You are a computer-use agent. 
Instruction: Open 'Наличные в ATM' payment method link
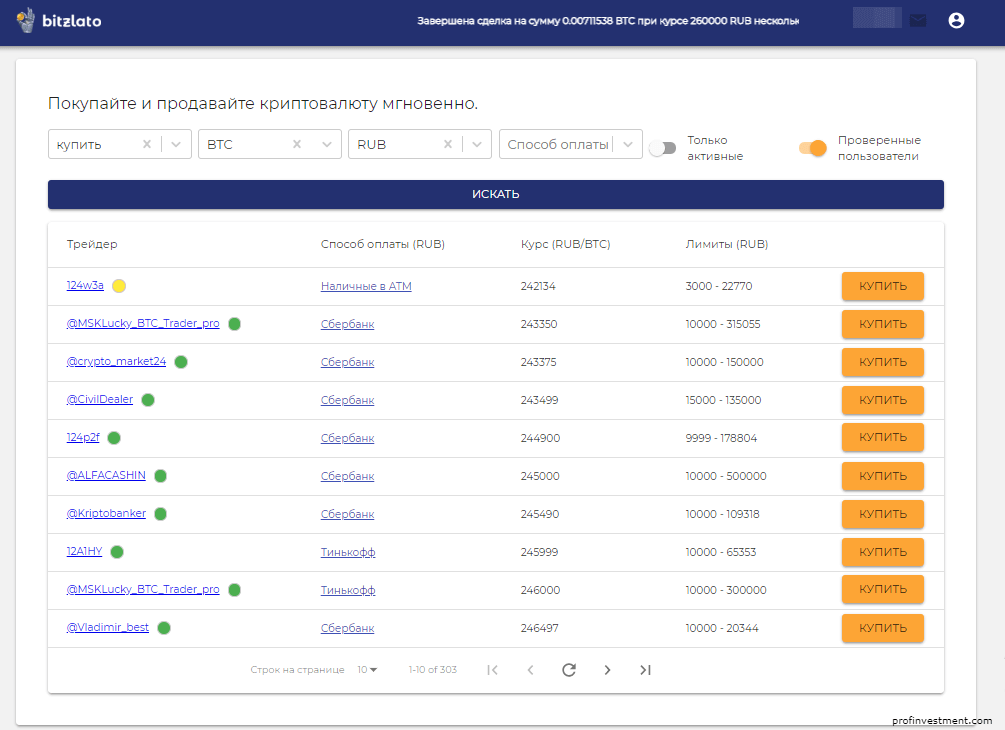(366, 286)
